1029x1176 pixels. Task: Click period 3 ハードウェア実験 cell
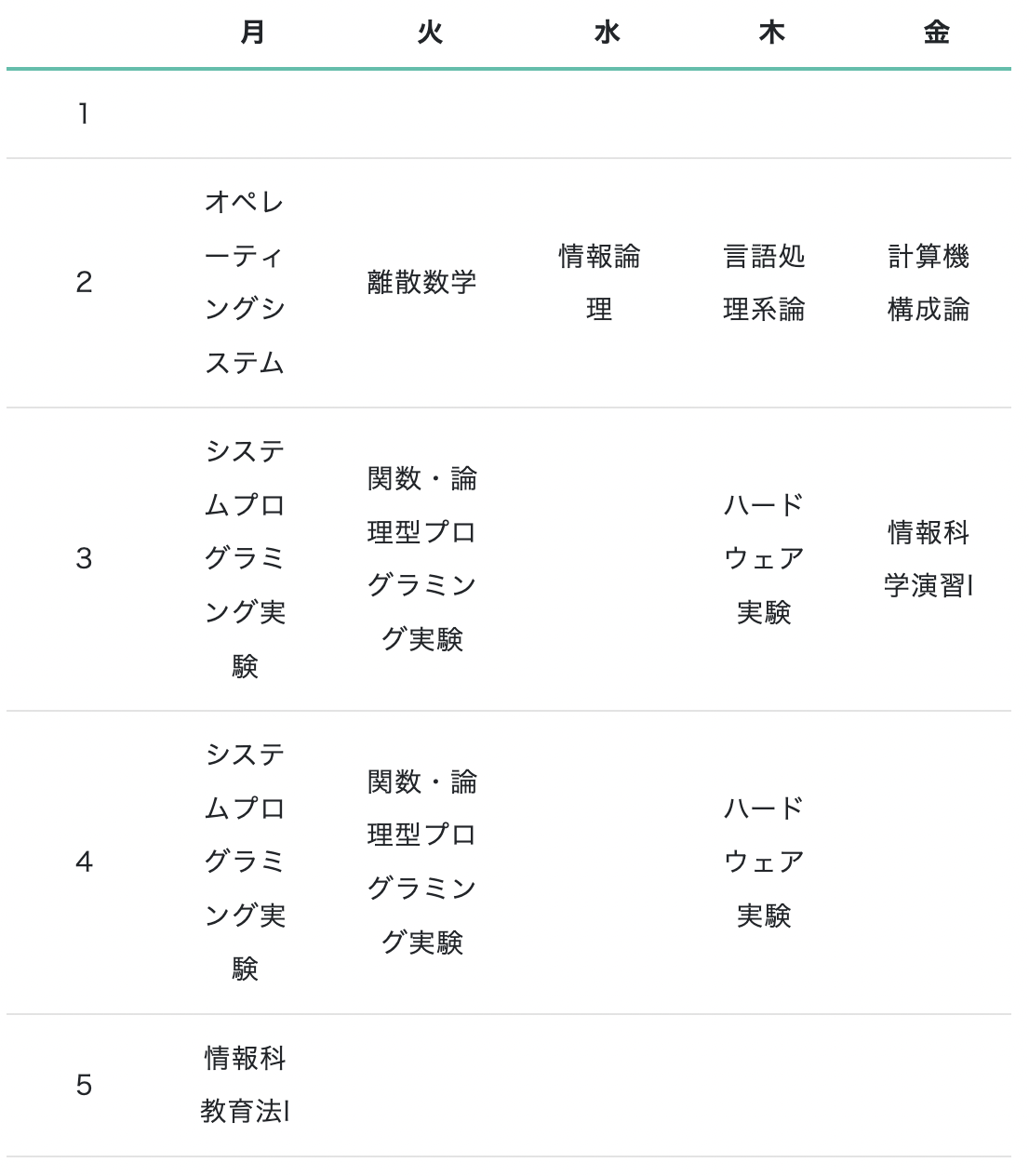[764, 559]
